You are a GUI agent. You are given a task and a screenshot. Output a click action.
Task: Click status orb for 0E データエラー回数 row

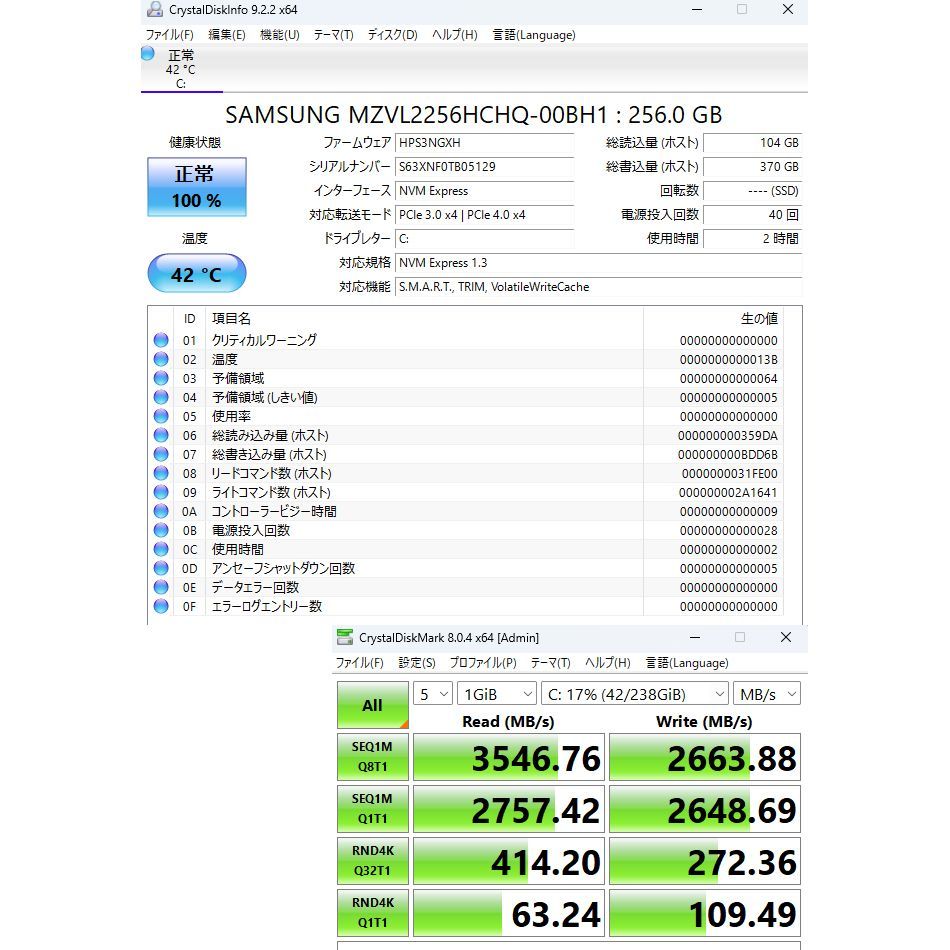[x=161, y=587]
